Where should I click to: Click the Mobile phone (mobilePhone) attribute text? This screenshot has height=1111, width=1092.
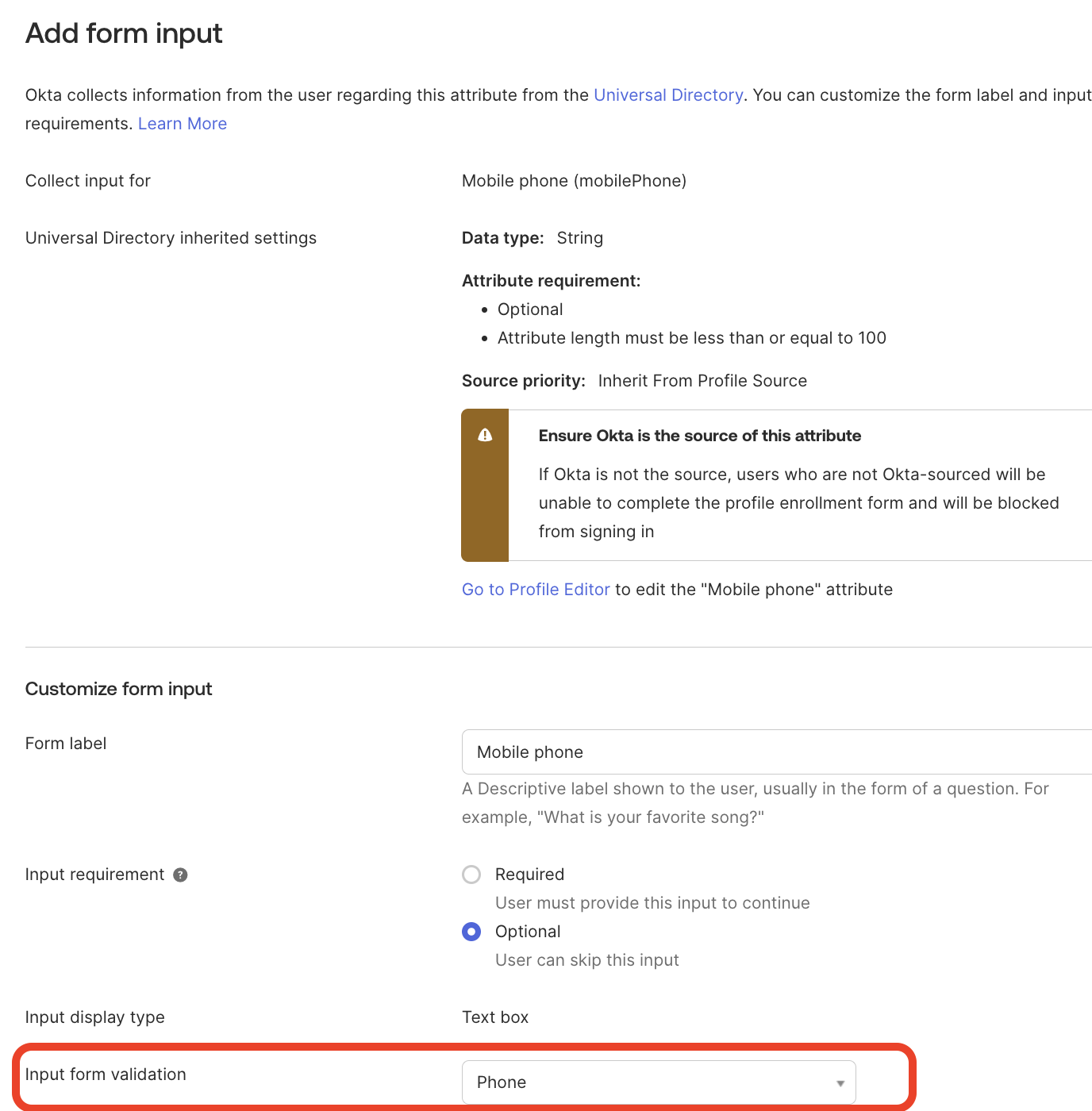(574, 180)
